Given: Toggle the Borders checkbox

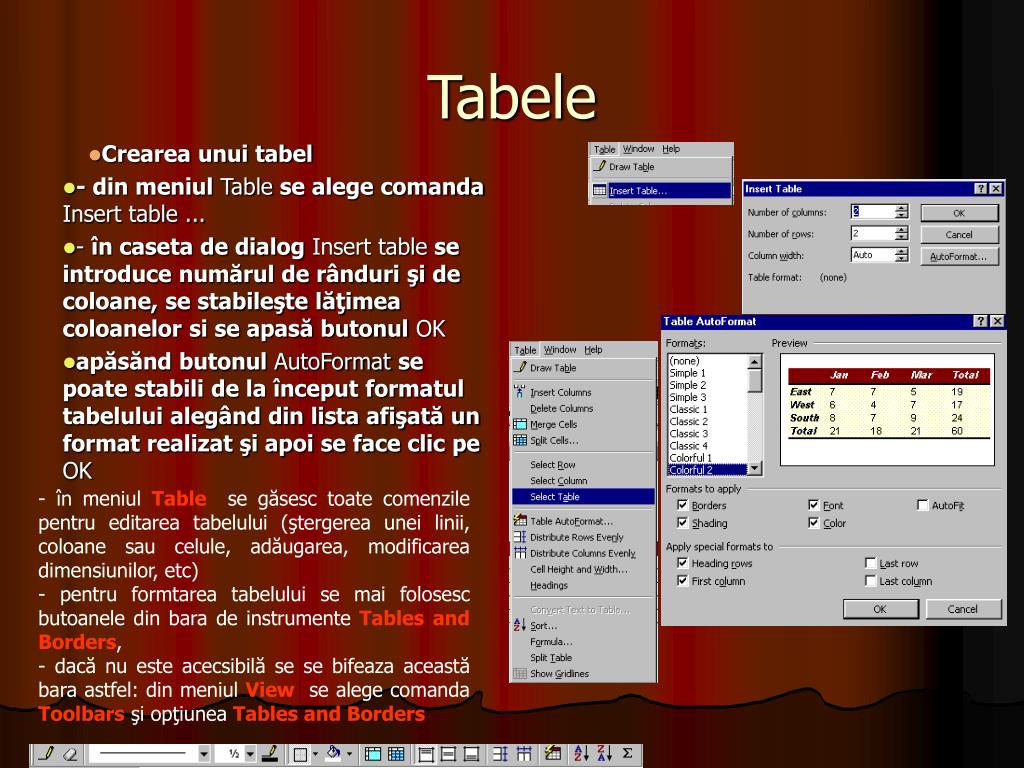Looking at the screenshot, I should coord(682,505).
